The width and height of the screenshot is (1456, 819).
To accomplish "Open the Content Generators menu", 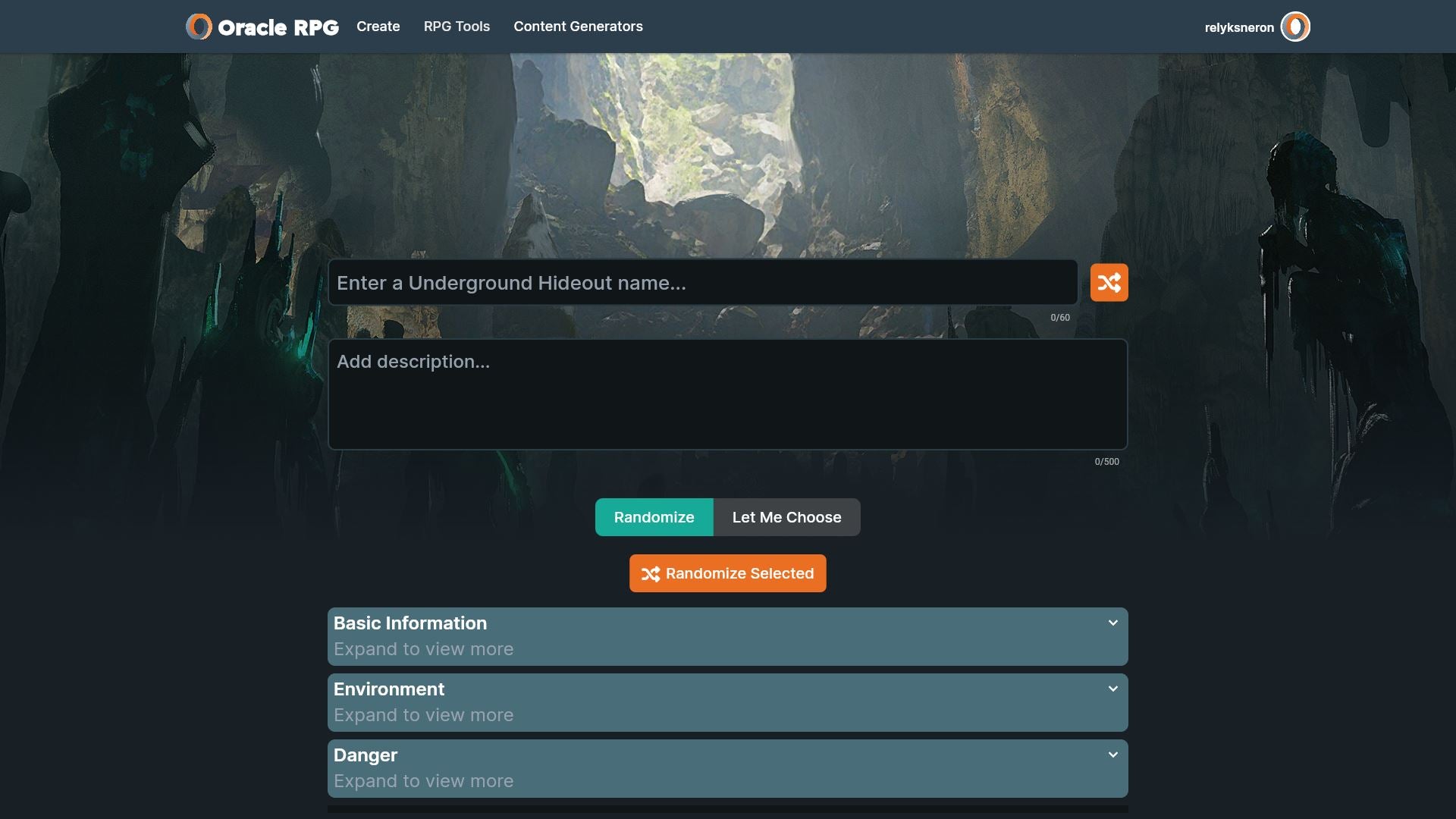I will pyautogui.click(x=578, y=27).
